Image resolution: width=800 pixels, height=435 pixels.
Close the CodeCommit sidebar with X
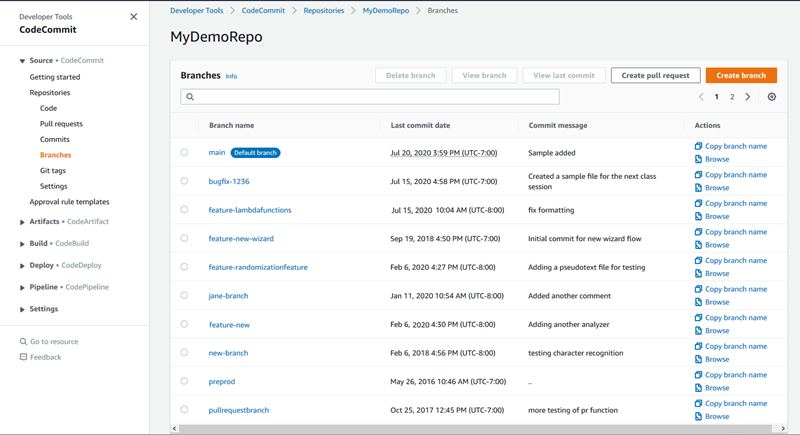pyautogui.click(x=134, y=17)
